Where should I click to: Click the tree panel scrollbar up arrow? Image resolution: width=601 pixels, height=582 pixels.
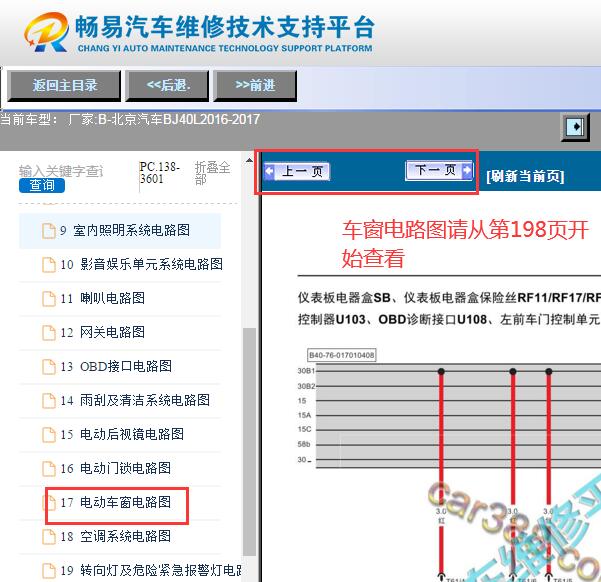point(249,160)
